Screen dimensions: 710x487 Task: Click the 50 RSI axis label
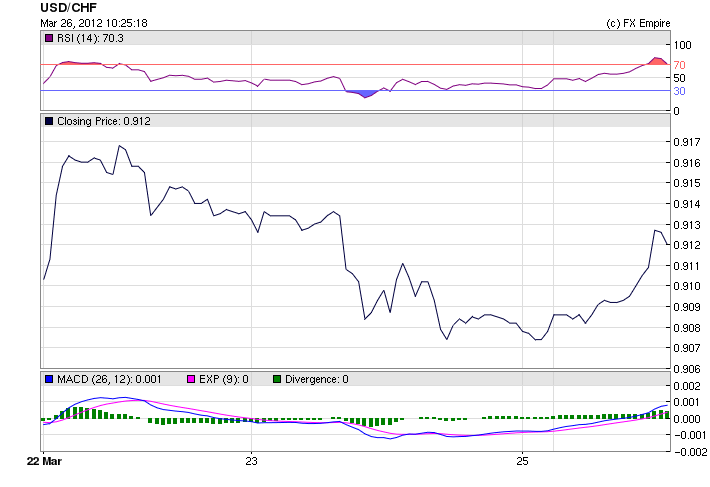pos(679,78)
